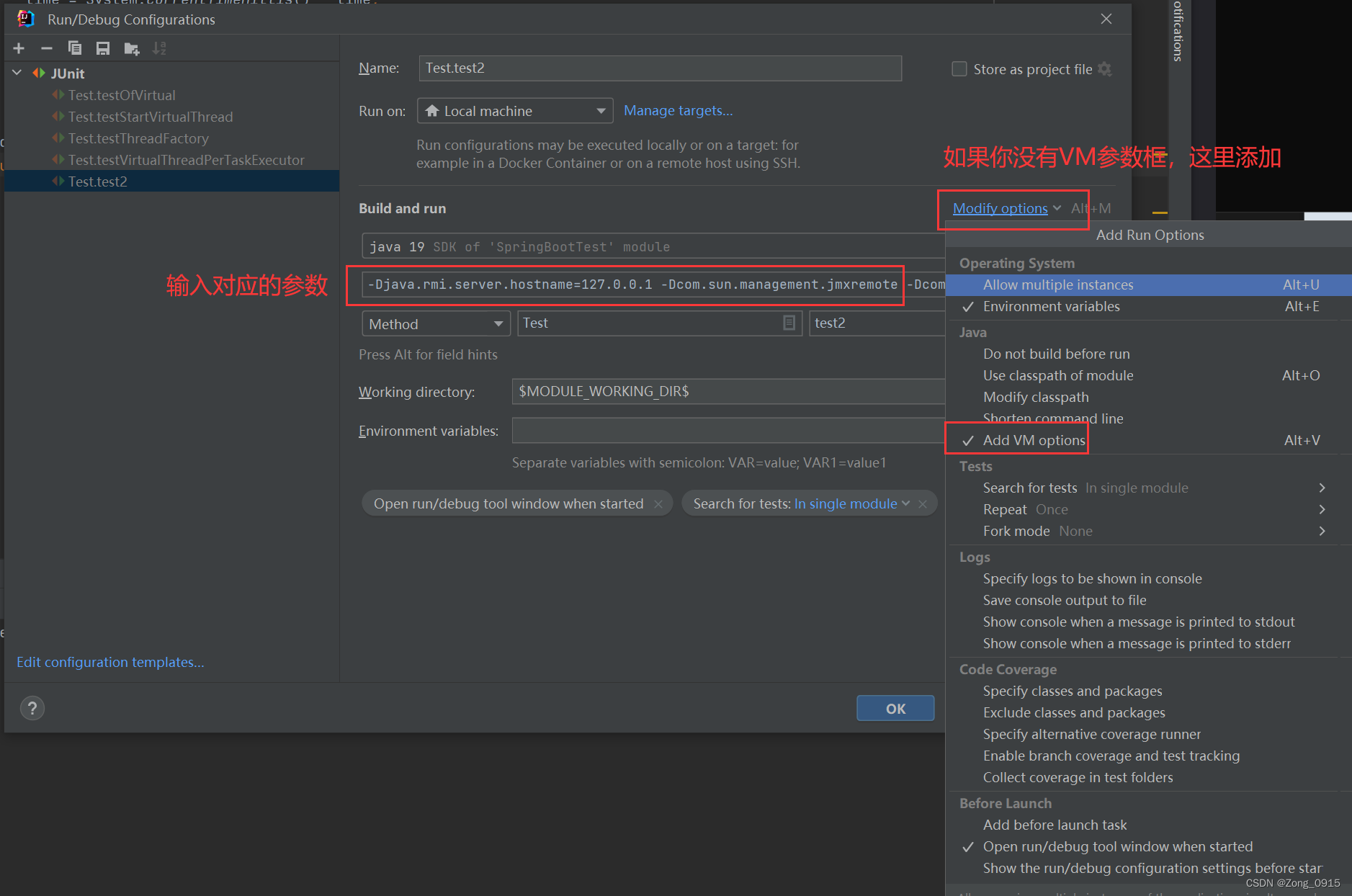This screenshot has width=1352, height=896.
Task: Select Show console when message printed to stderr
Action: point(1148,643)
